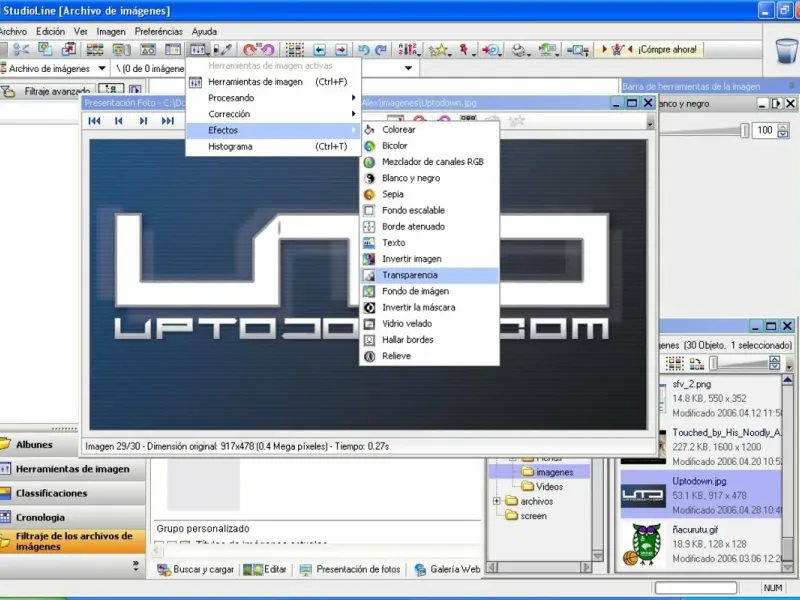The image size is (800, 600).
Task: Click the undo toolbar icon
Action: (x=364, y=49)
